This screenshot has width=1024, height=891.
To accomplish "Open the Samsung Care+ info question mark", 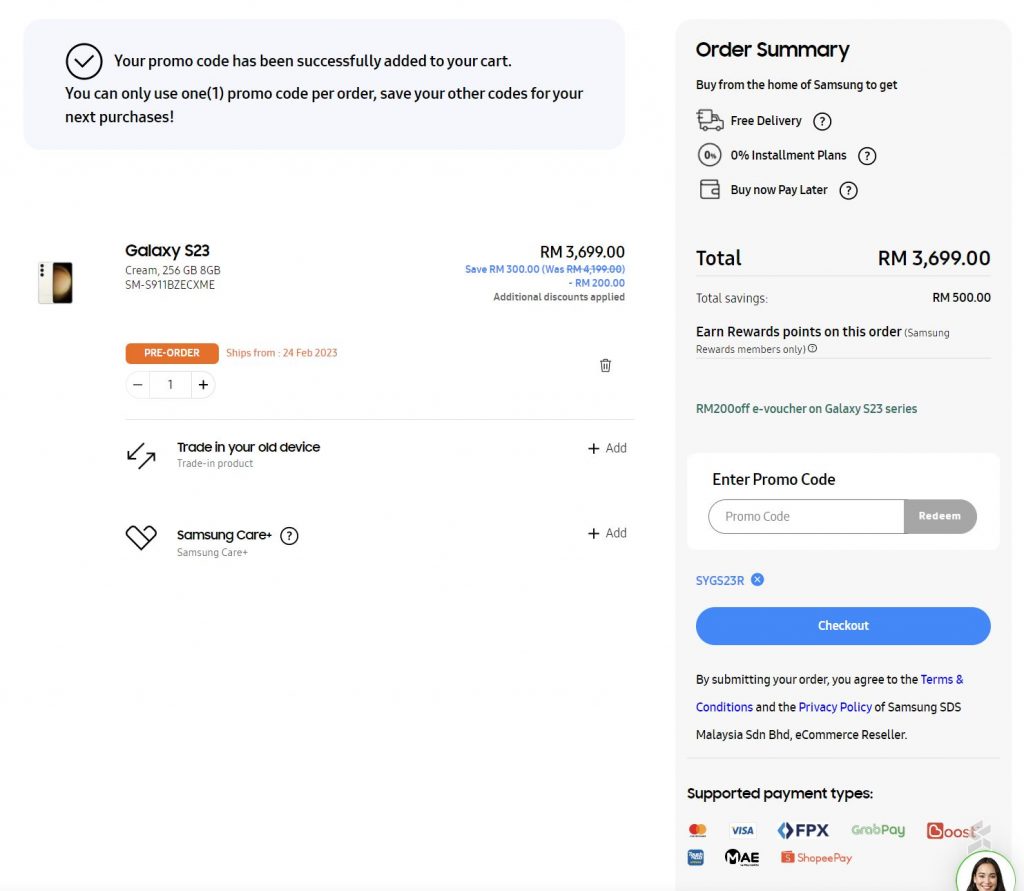I will click(x=289, y=536).
